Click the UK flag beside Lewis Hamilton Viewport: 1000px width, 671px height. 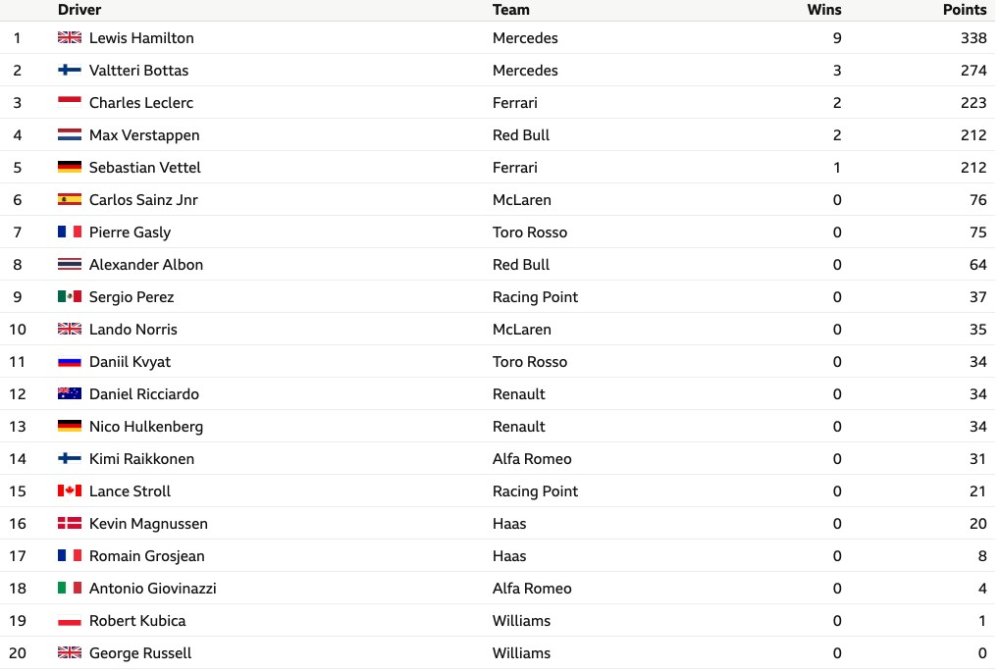(x=70, y=38)
